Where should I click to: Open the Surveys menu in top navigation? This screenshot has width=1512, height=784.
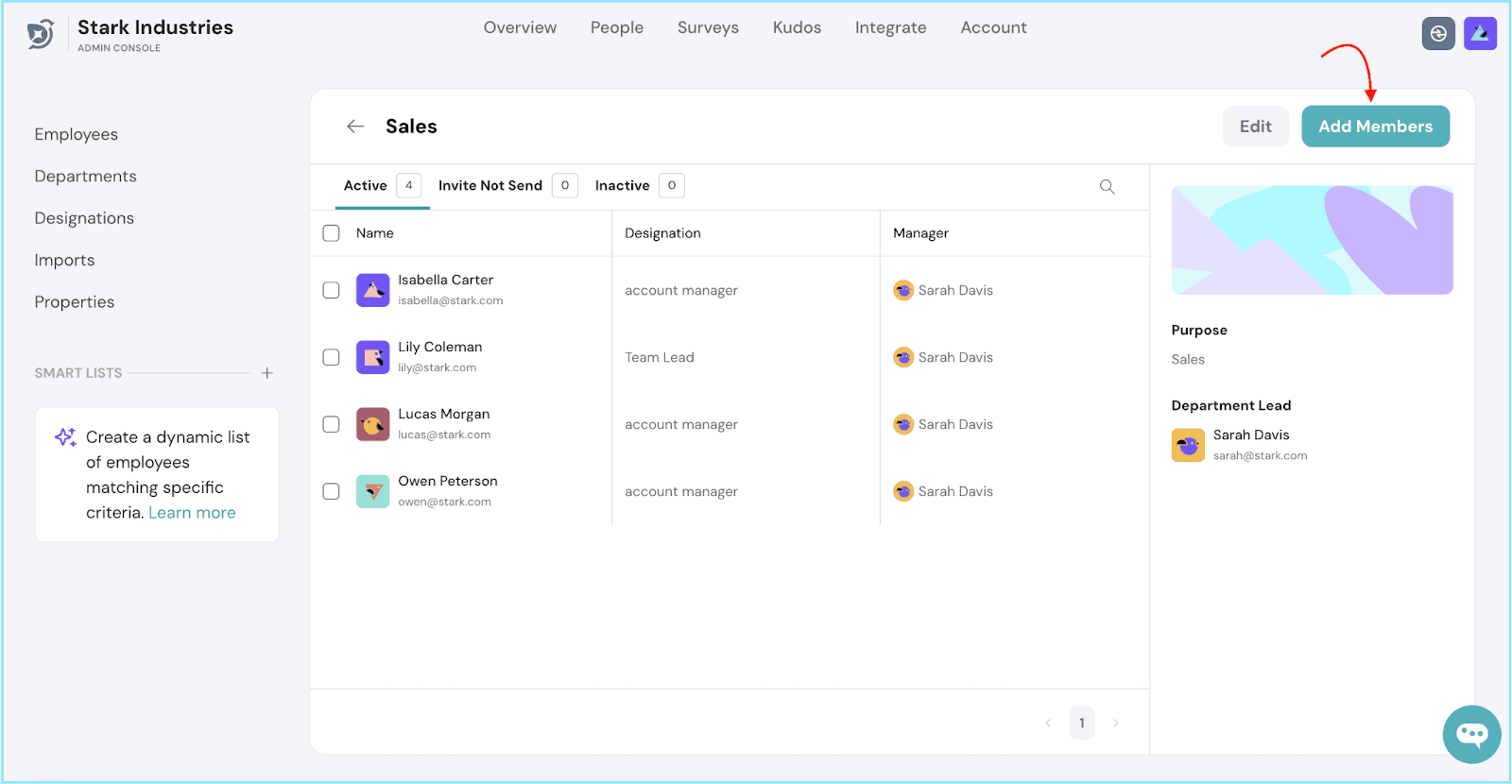pos(708,28)
